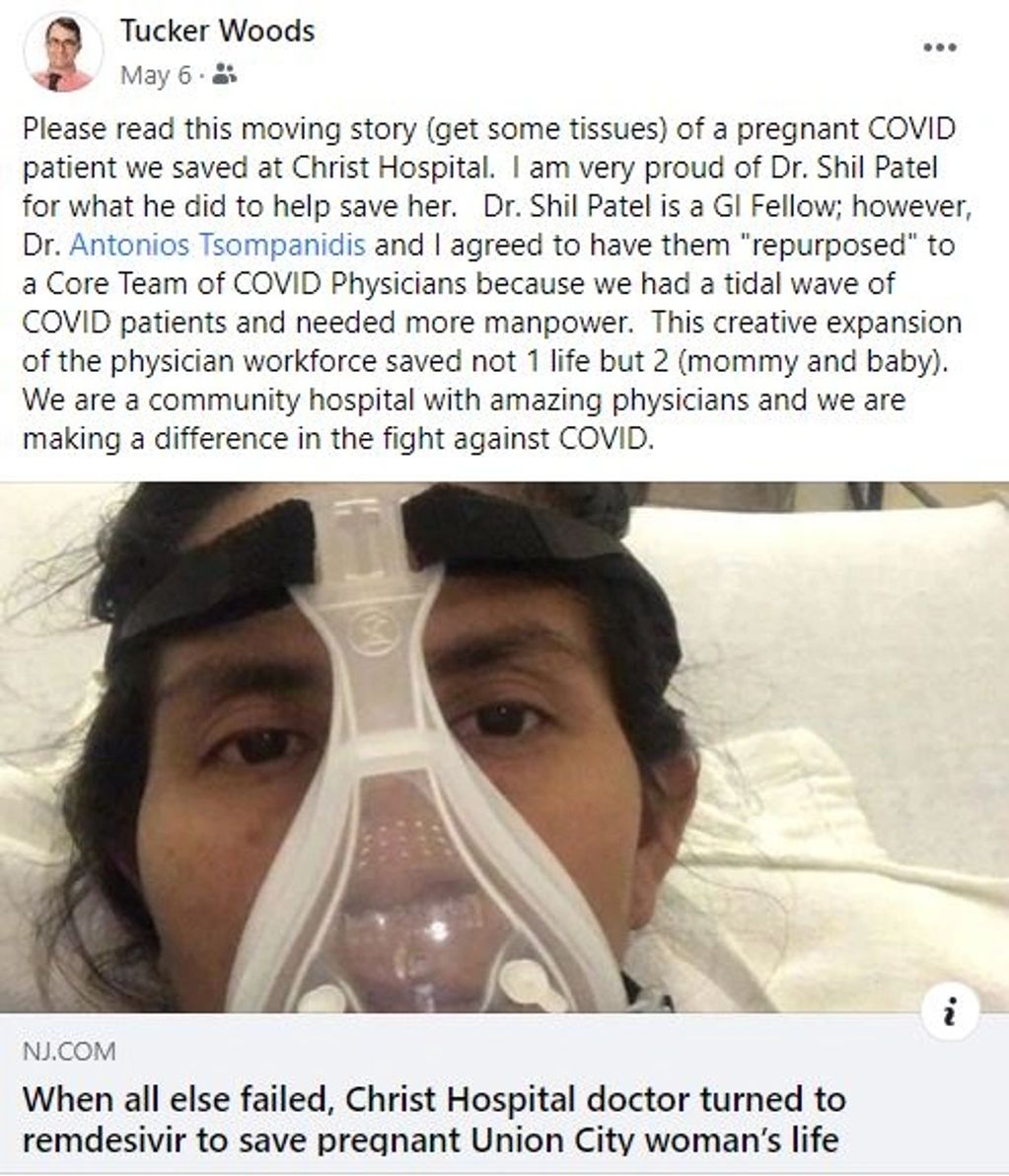
Task: Open the Tucker Woods name link
Action: click(x=217, y=31)
